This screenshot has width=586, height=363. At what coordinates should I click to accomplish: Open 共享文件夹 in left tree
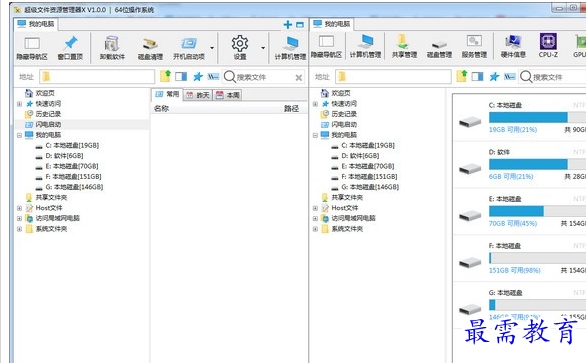(x=46, y=197)
